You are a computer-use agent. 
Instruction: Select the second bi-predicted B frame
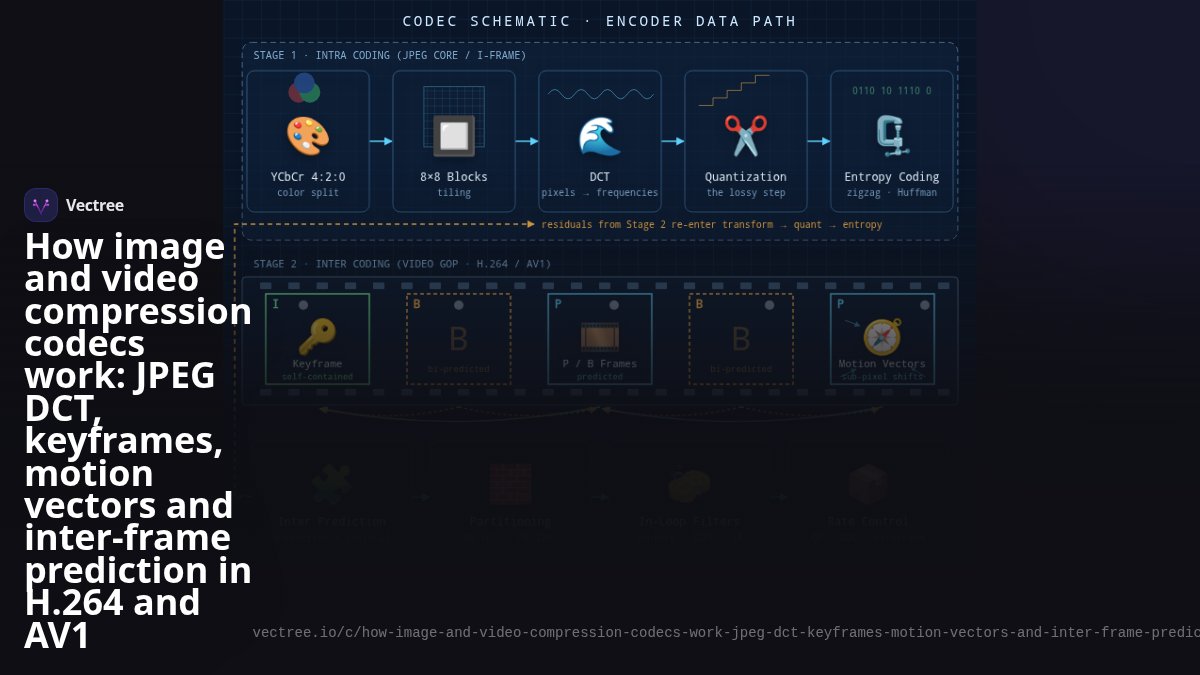pyautogui.click(x=741, y=339)
